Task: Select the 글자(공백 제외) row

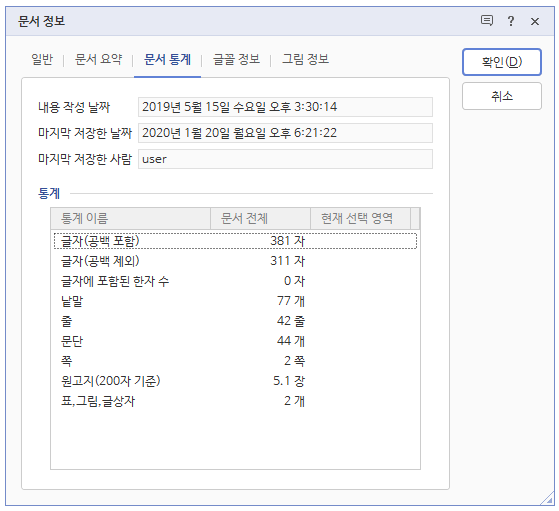Action: [x=235, y=261]
